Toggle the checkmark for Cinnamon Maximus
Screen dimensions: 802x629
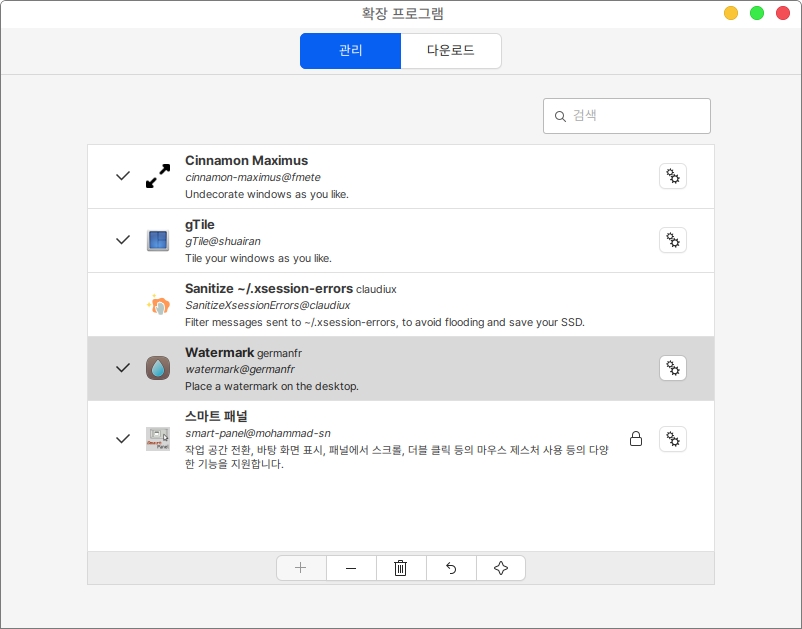click(x=123, y=176)
